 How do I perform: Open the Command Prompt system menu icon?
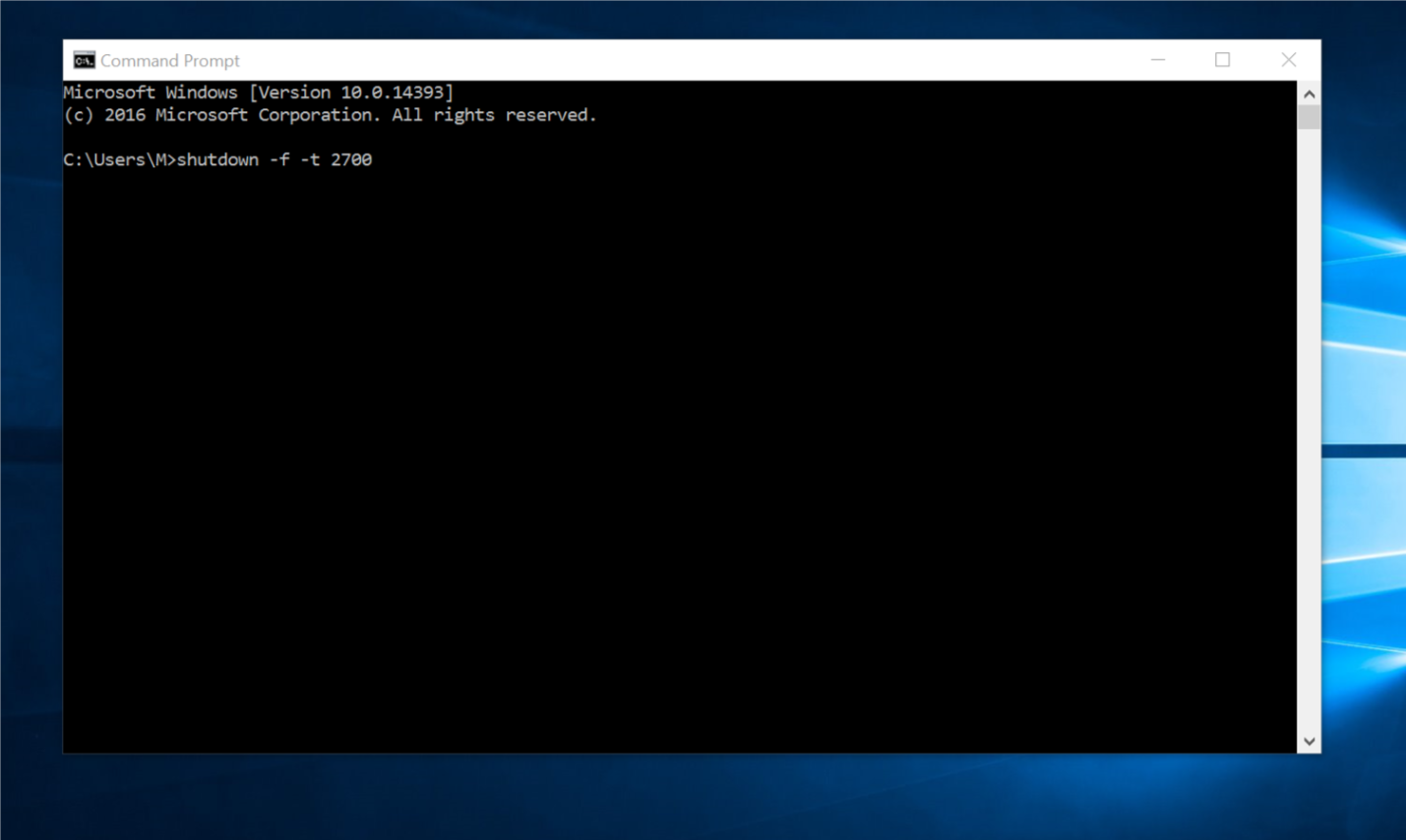pos(84,60)
